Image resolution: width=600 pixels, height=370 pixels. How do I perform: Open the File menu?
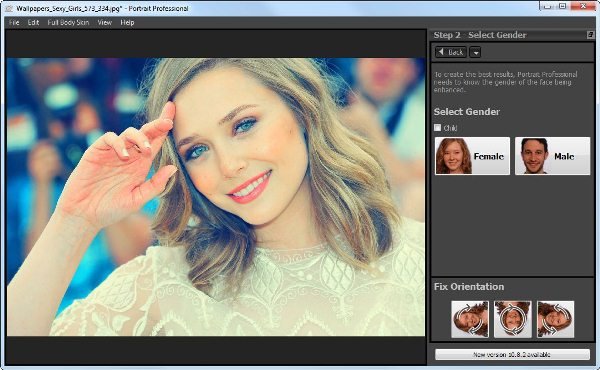(14, 23)
